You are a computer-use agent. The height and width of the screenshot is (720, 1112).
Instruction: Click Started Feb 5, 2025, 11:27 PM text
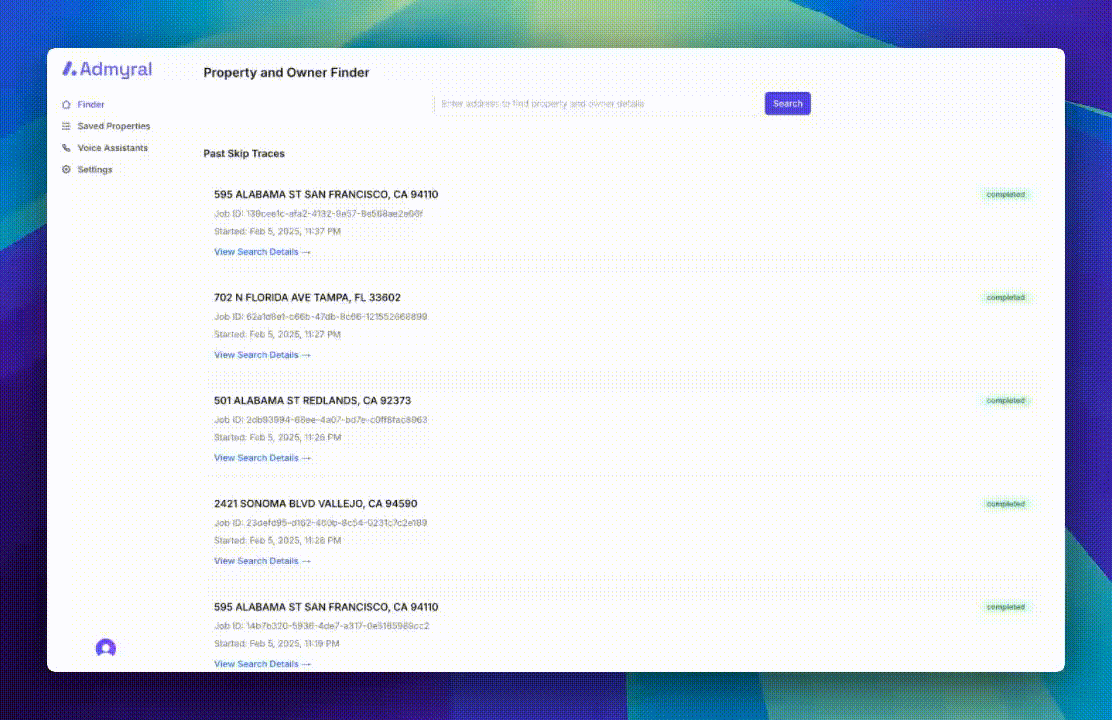click(277, 334)
